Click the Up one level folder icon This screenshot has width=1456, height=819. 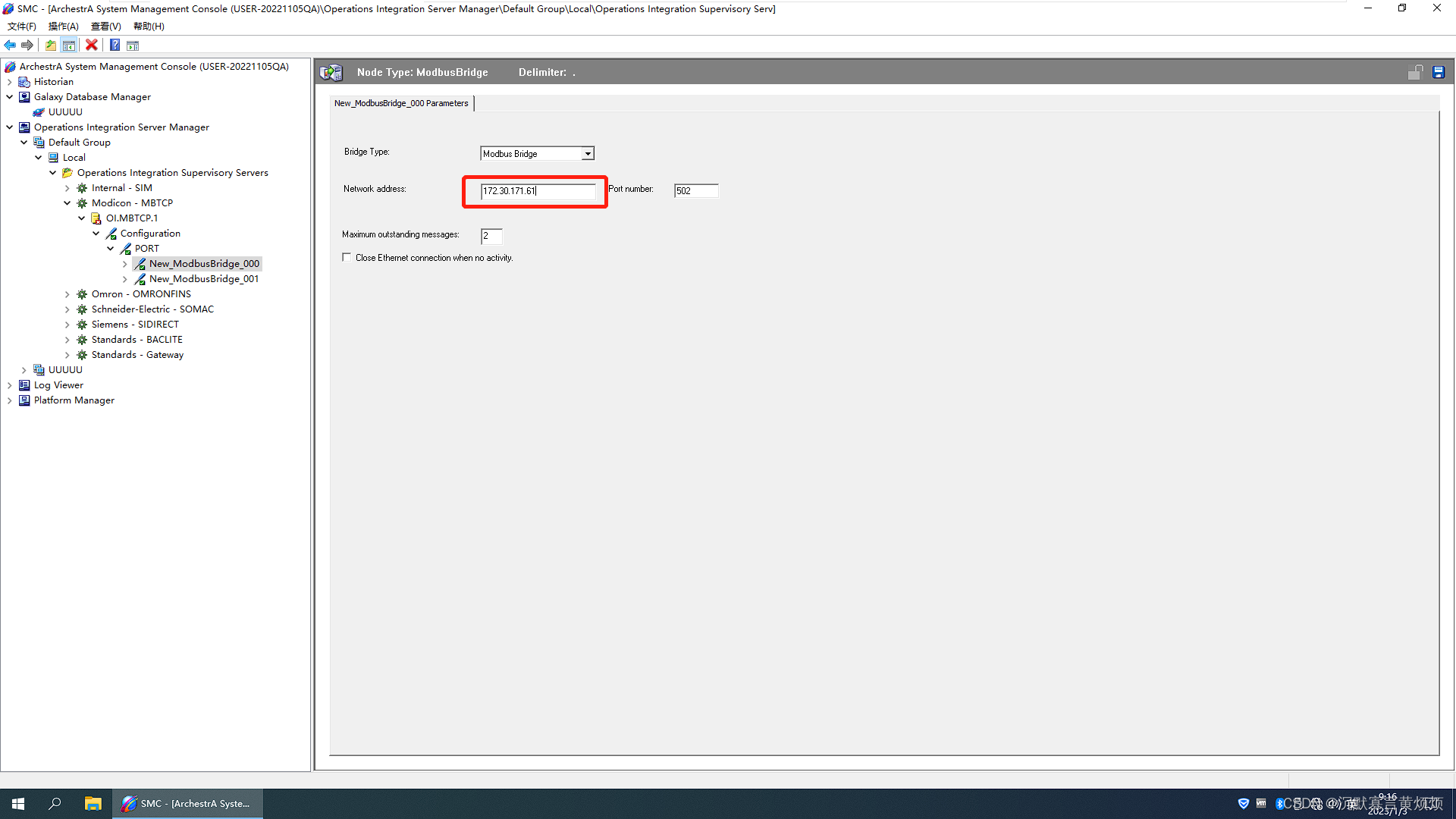[x=50, y=45]
